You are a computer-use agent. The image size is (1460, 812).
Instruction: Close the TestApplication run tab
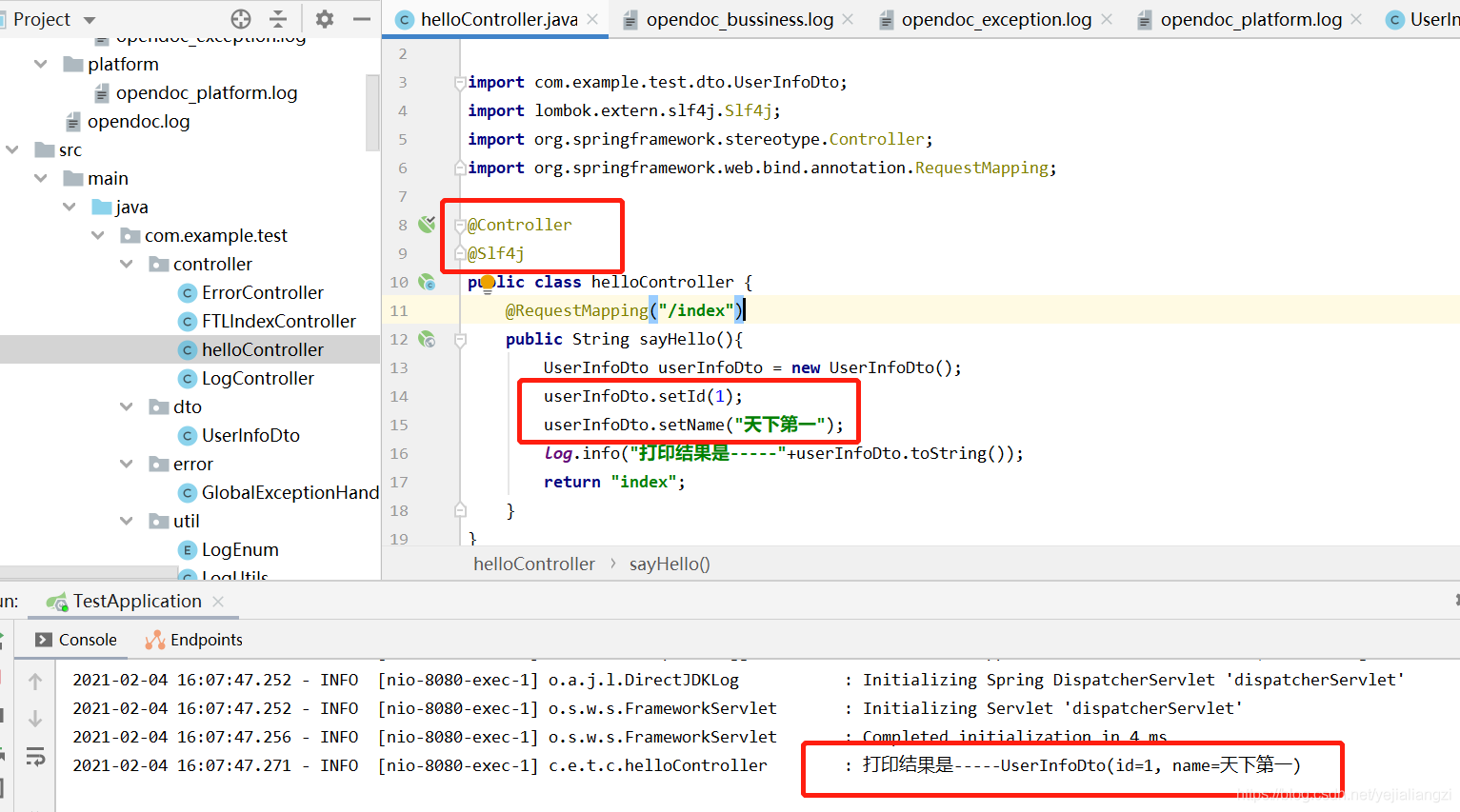click(x=218, y=602)
